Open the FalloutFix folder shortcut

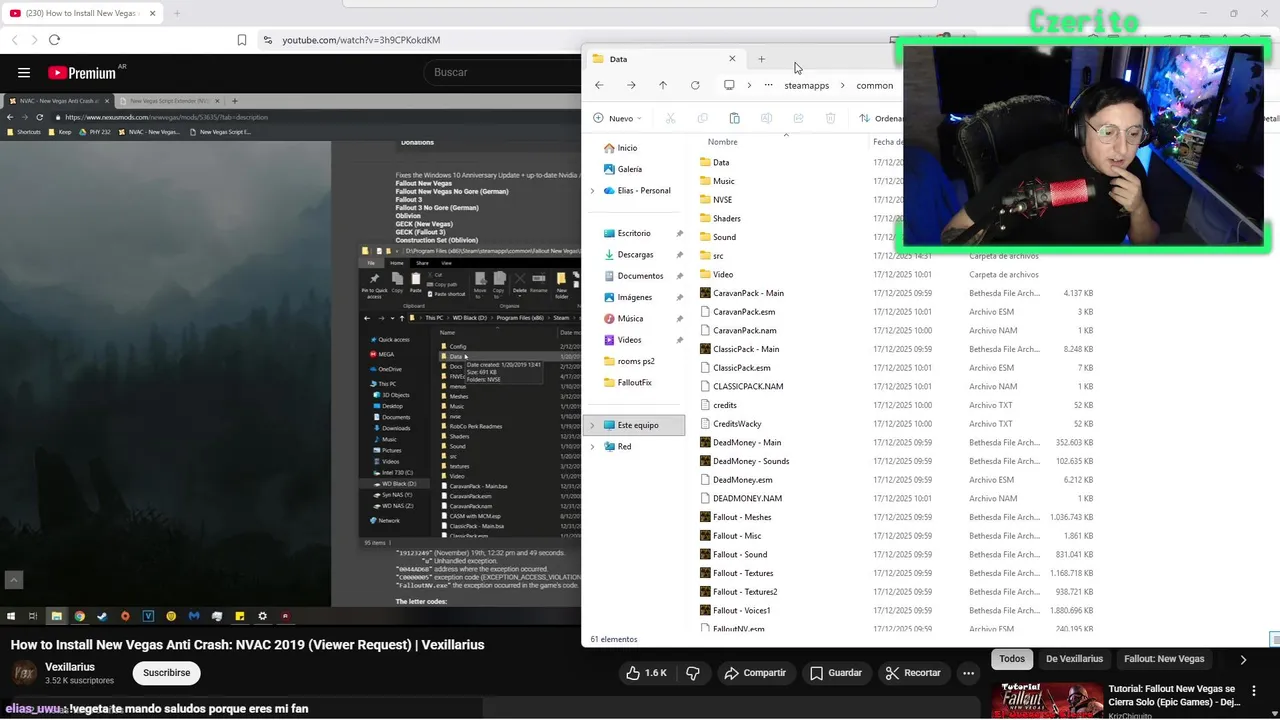pyautogui.click(x=636, y=383)
